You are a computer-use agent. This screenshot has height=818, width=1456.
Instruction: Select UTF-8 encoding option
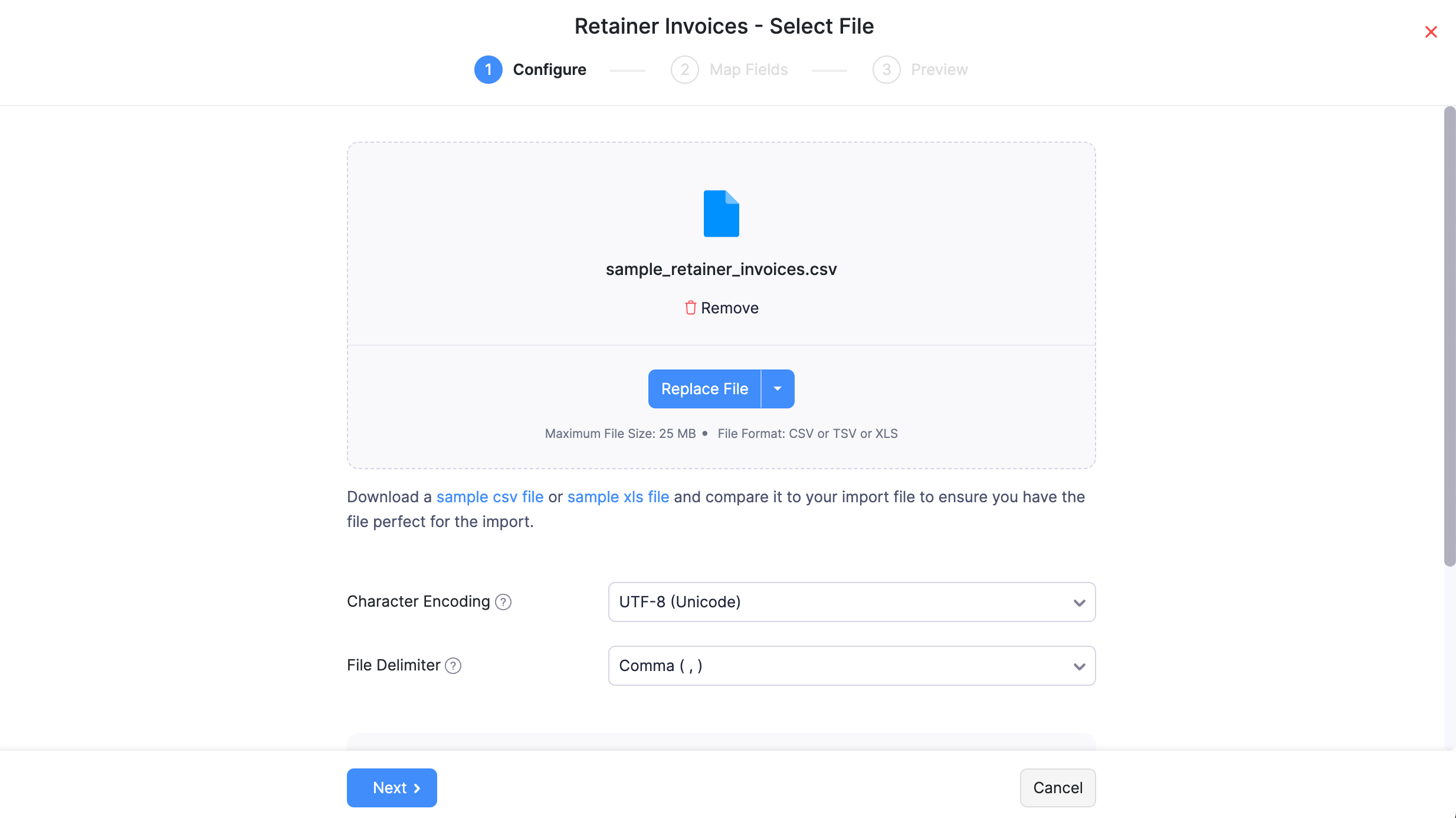click(852, 601)
